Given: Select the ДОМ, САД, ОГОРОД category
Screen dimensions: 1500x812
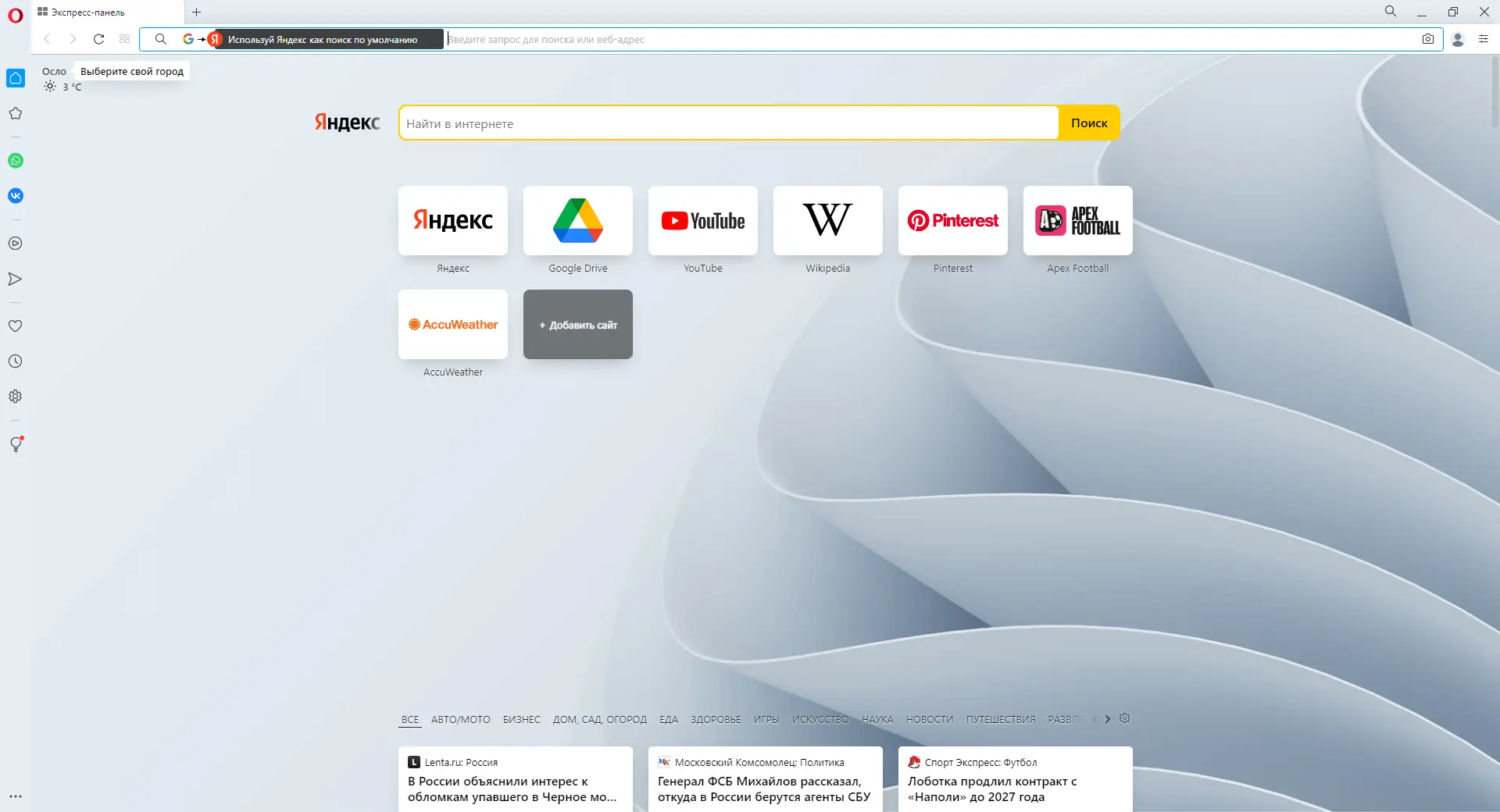Looking at the screenshot, I should pos(600,720).
